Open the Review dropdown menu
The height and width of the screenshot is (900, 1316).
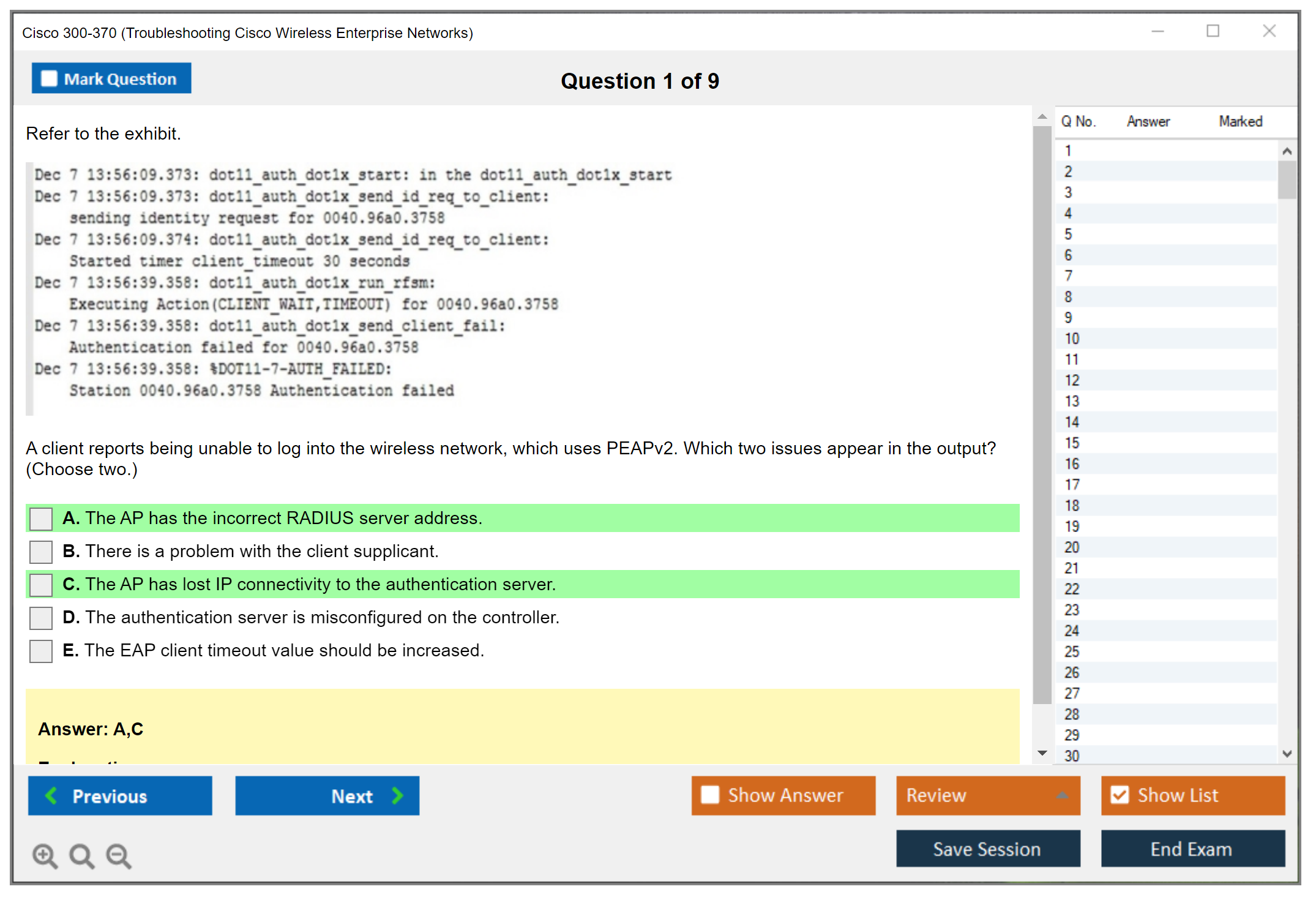[987, 795]
